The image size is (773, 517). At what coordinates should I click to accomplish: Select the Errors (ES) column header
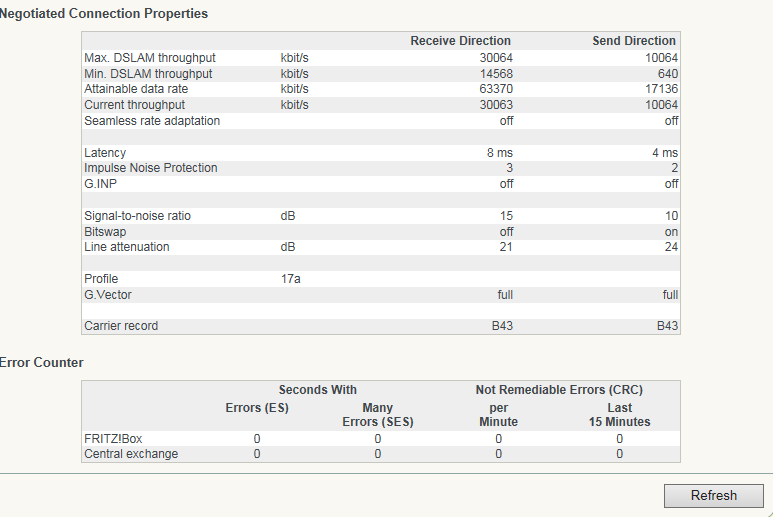(257, 408)
